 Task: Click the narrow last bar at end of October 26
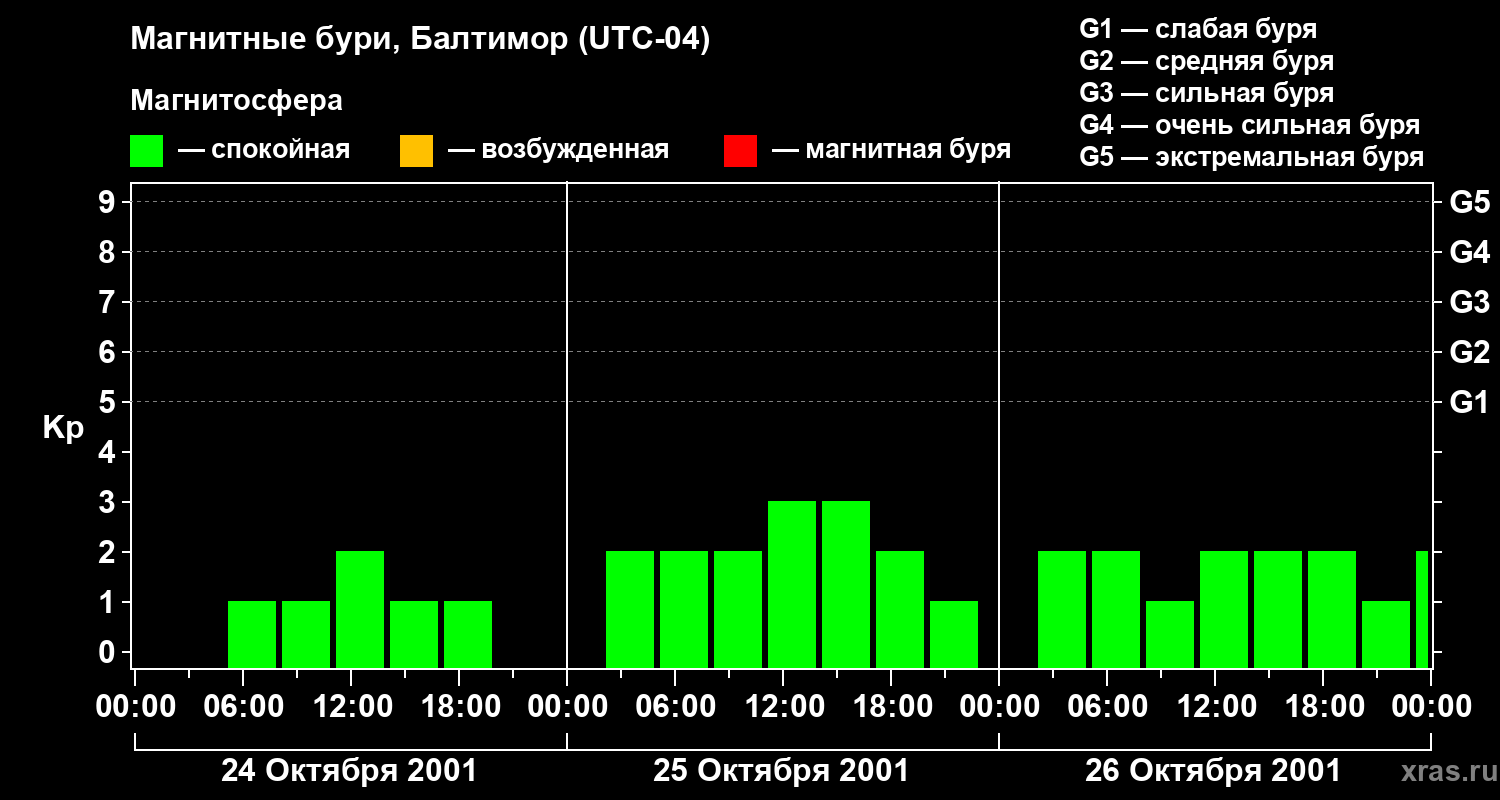(x=1422, y=609)
